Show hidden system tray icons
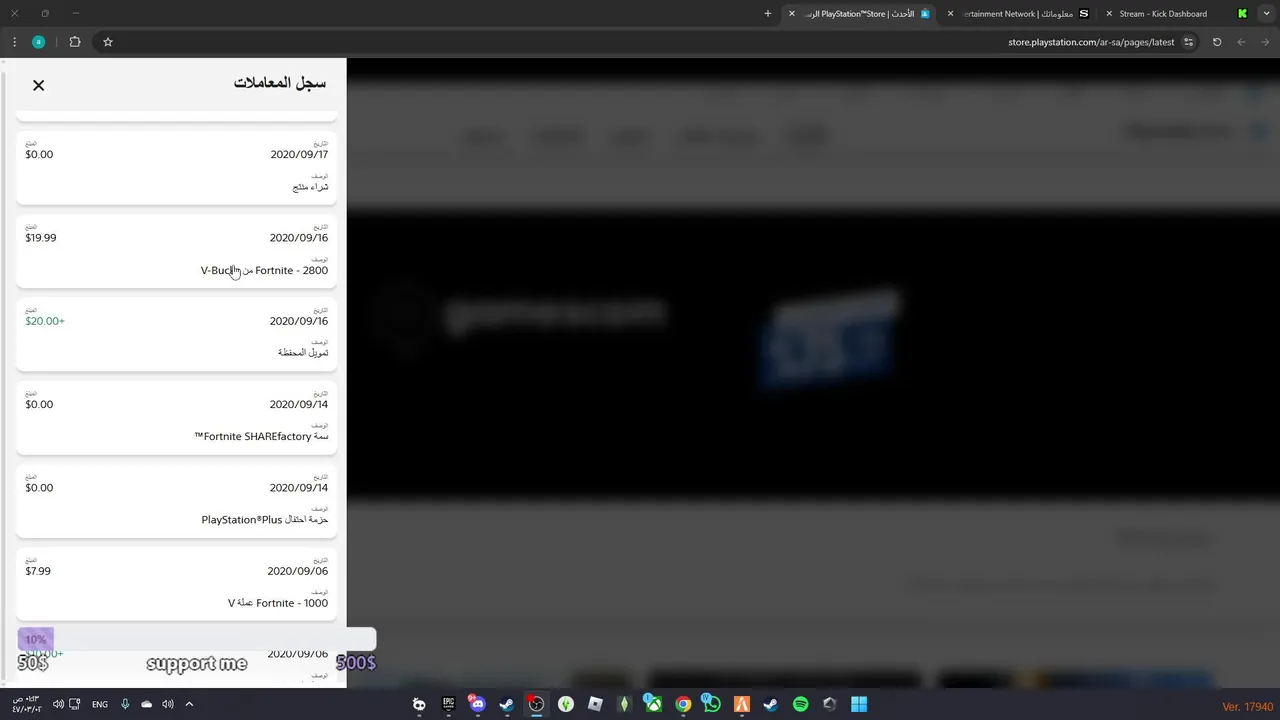The height and width of the screenshot is (720, 1280). (189, 704)
